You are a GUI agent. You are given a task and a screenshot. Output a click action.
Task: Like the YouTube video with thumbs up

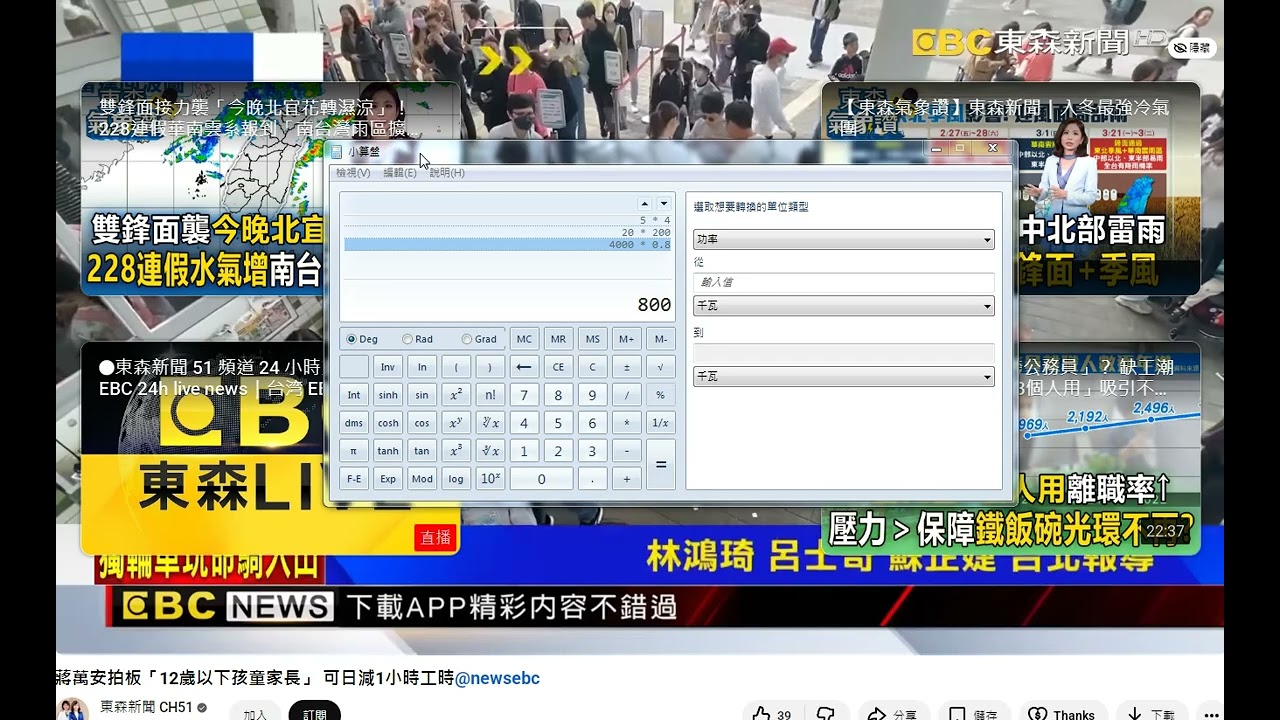tap(771, 714)
